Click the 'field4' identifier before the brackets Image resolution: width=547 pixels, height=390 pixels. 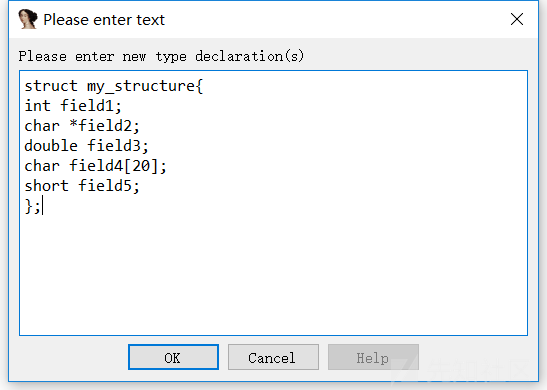(96, 166)
